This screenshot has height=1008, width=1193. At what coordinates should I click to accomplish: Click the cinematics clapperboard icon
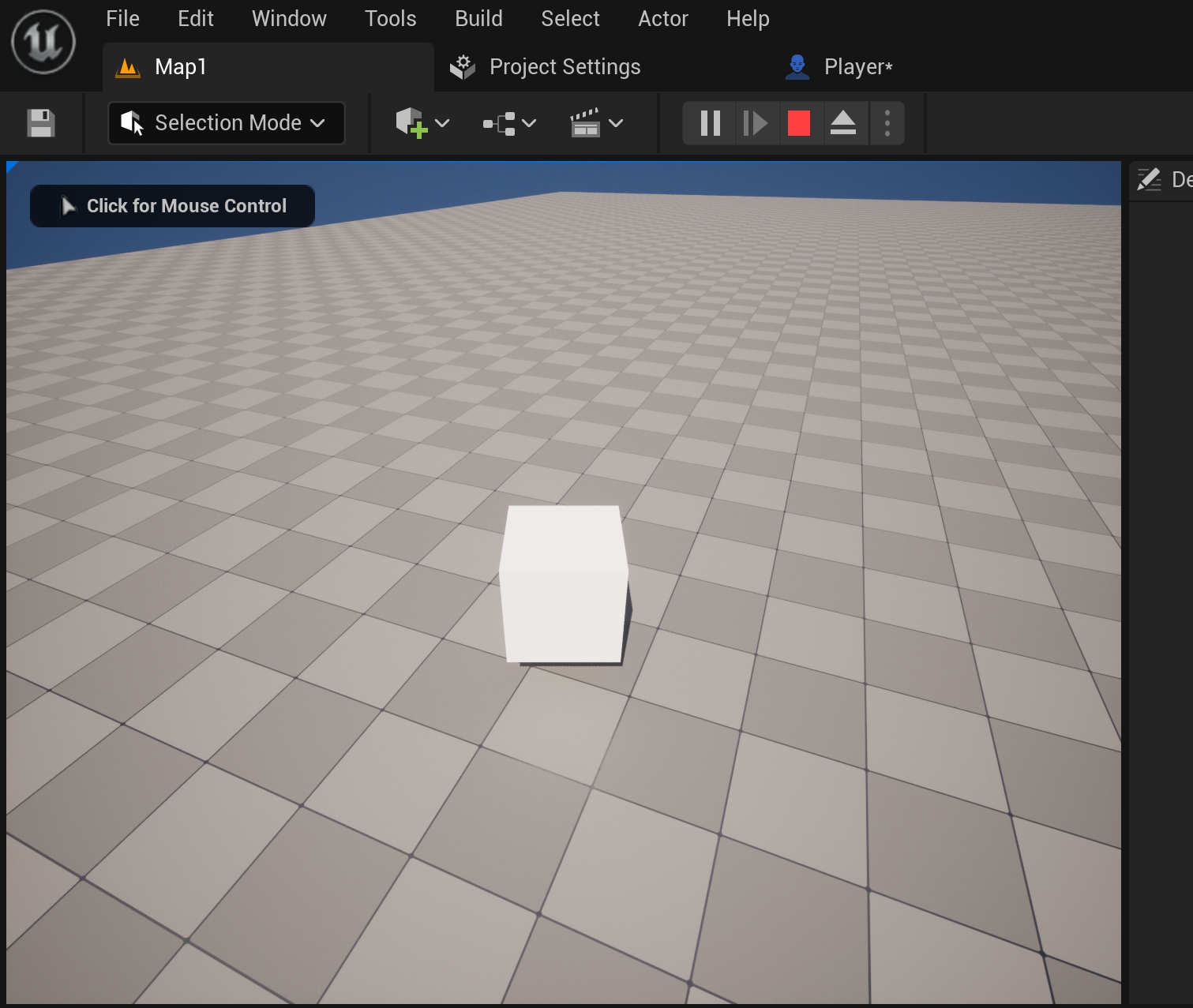point(585,123)
